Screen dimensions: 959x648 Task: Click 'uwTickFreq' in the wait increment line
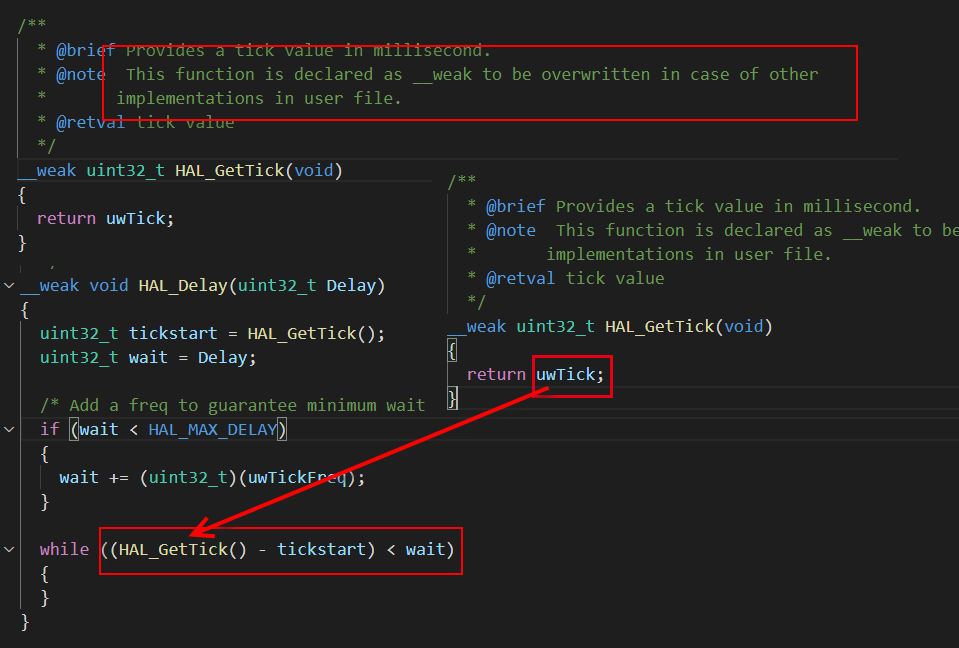click(297, 477)
